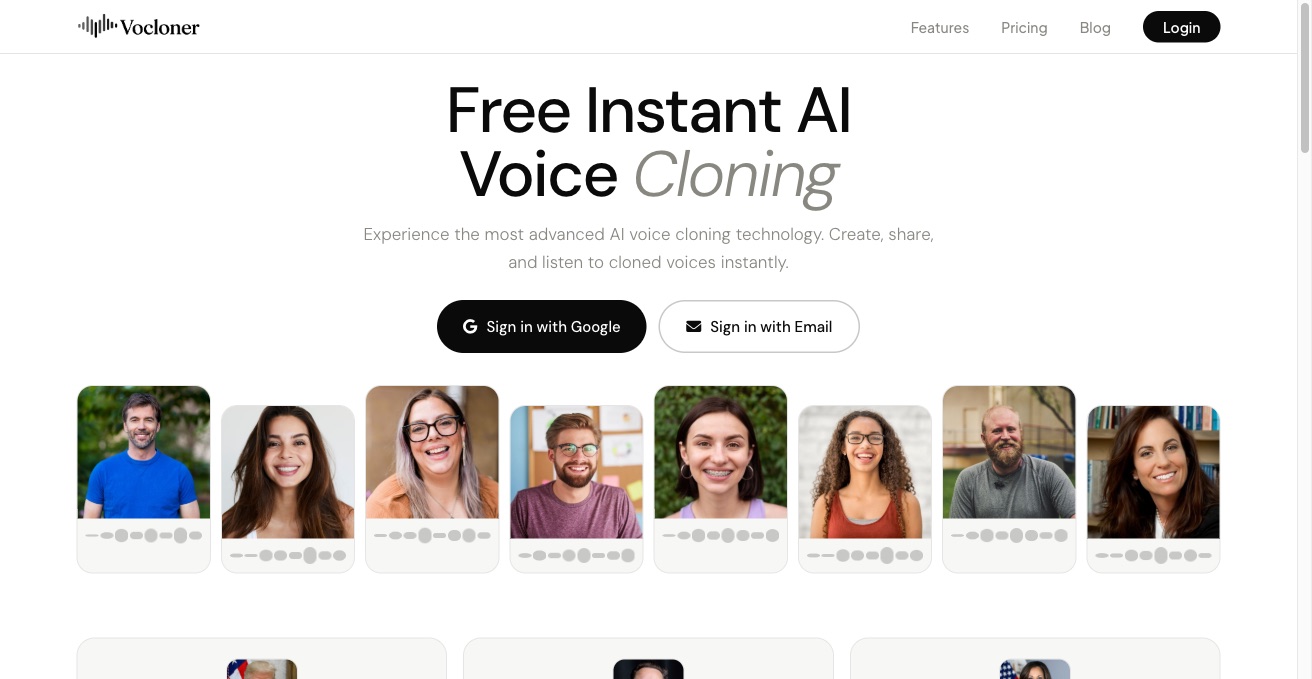
Task: Sign in with Google
Action: click(541, 326)
